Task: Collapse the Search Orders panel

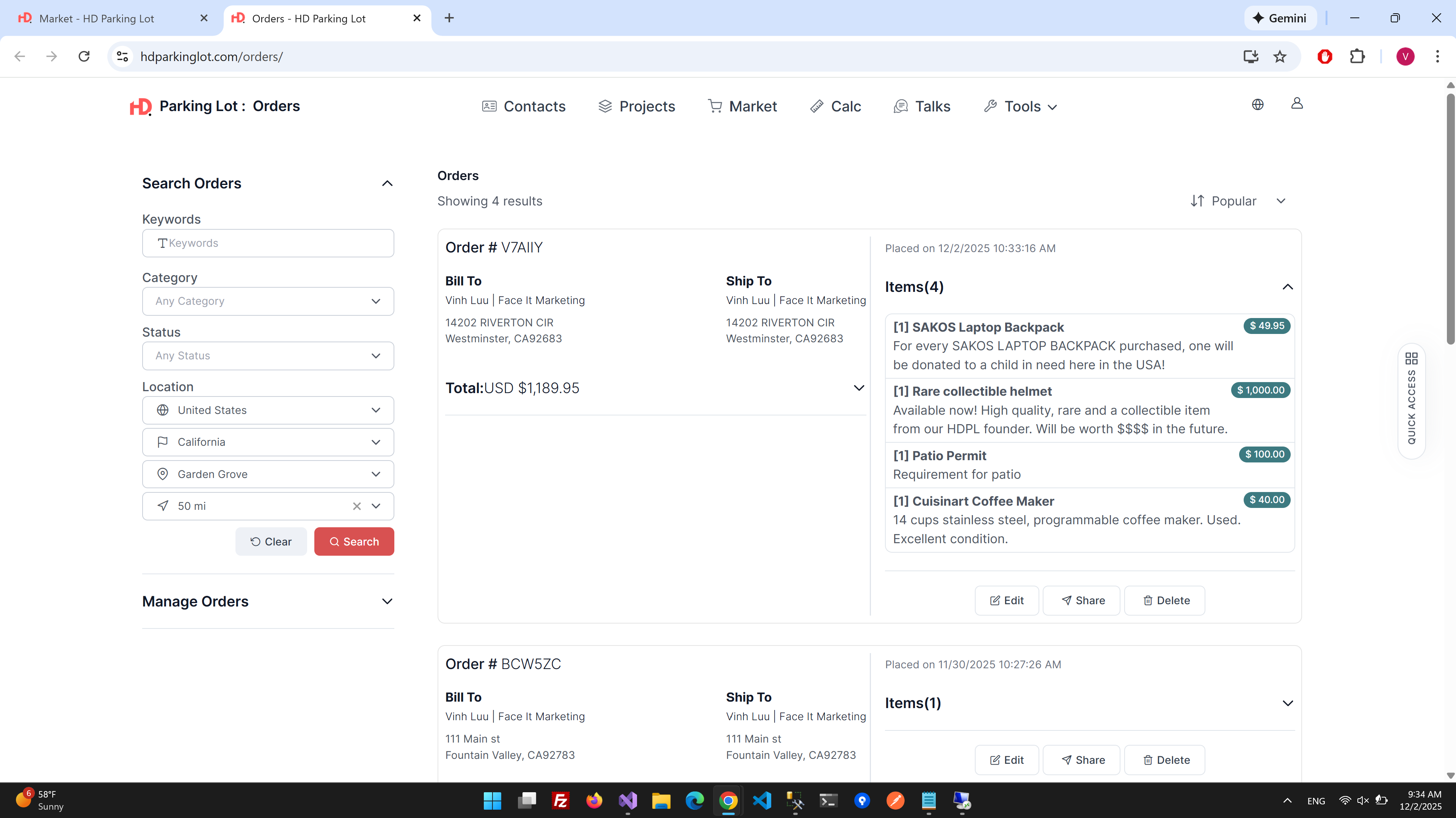Action: [387, 183]
